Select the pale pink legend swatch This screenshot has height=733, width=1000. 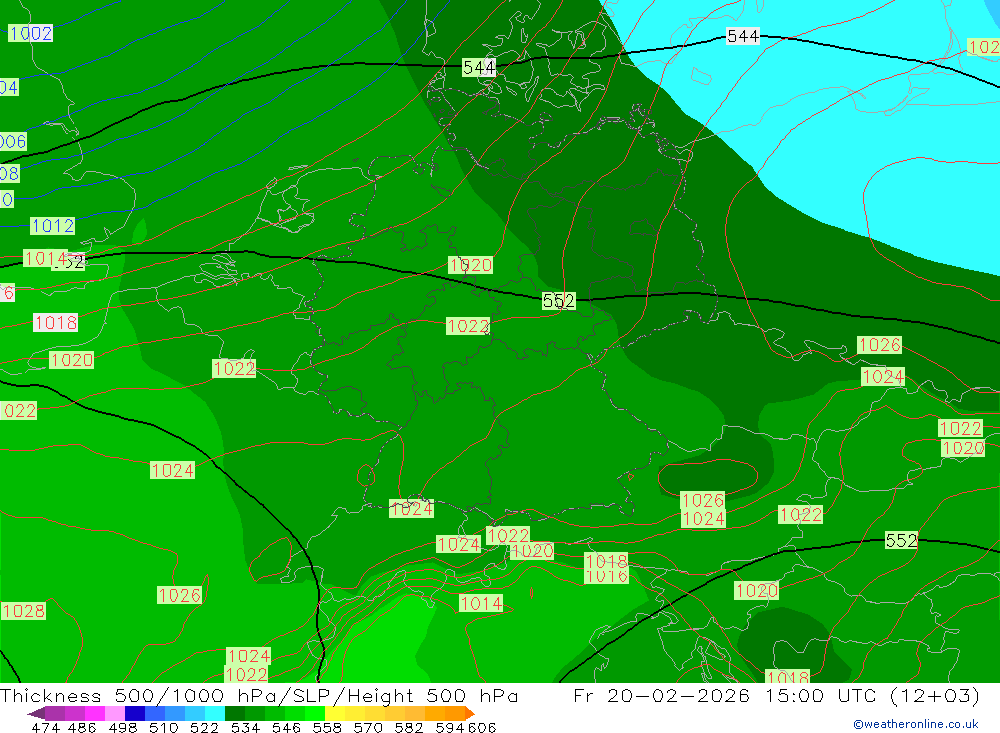(115, 713)
